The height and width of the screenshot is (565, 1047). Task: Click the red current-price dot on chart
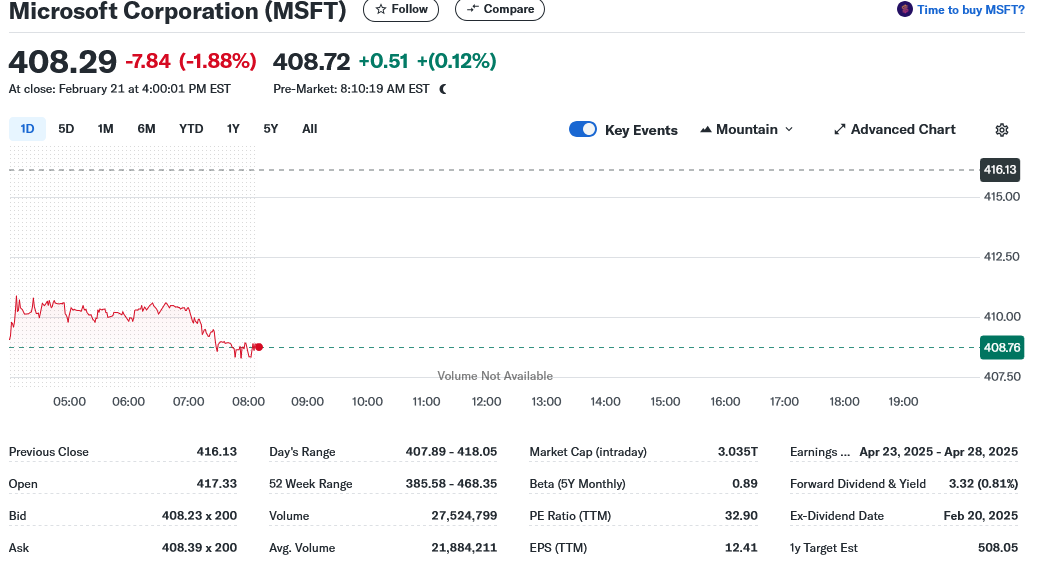(259, 347)
